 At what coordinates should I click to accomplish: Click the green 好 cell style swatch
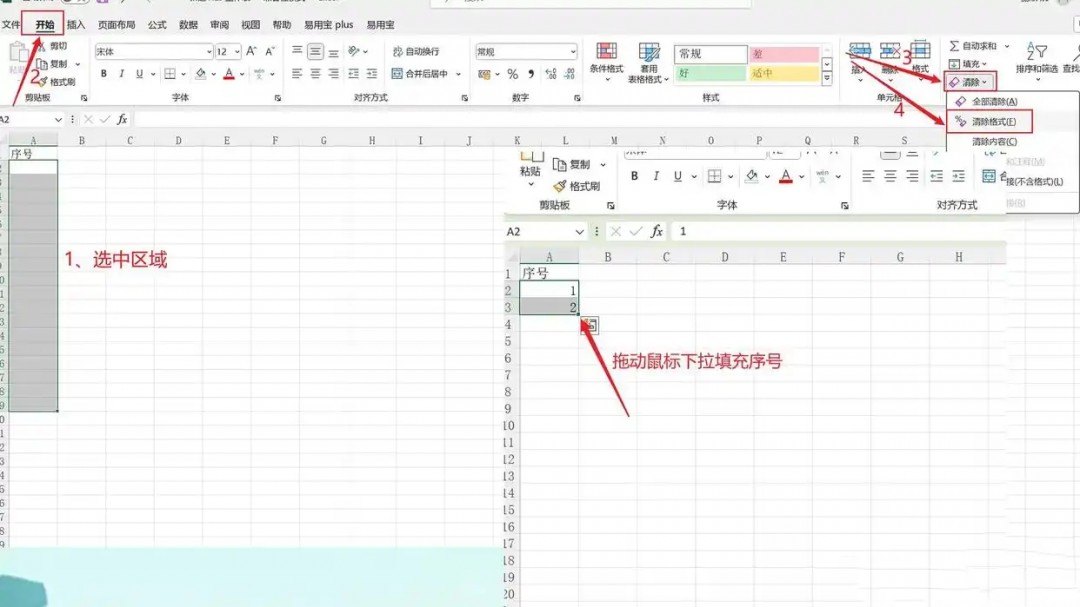[710, 72]
